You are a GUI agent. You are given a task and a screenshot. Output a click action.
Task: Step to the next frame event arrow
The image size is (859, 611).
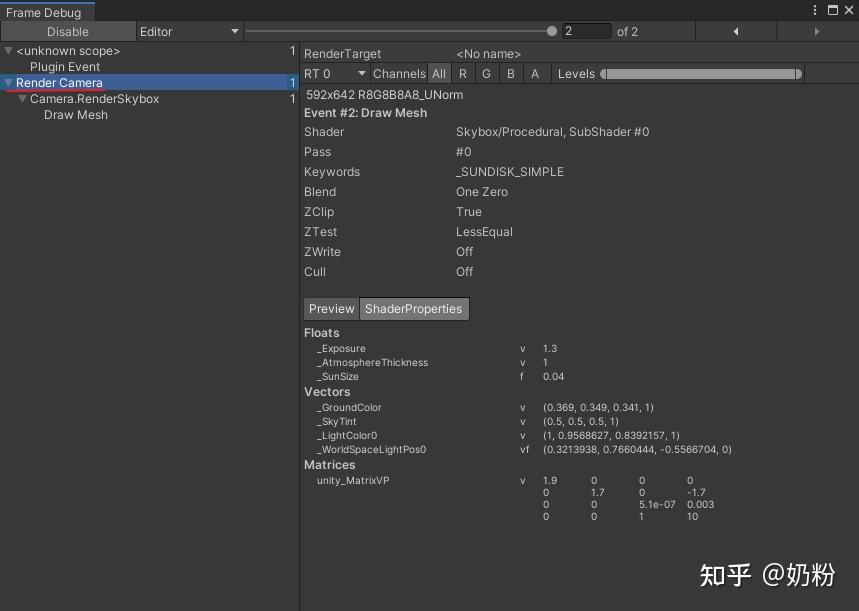click(x=817, y=31)
